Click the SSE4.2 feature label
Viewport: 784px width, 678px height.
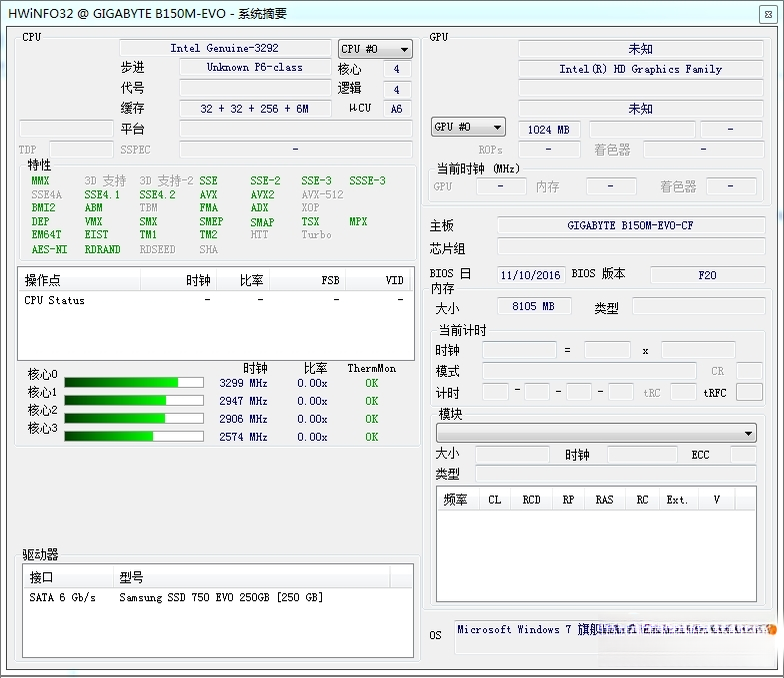(157, 194)
